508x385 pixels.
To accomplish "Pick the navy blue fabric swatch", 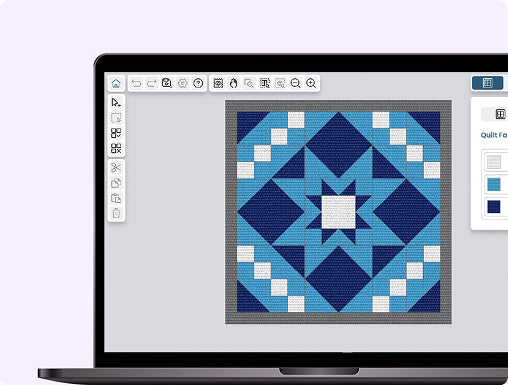I will pyautogui.click(x=494, y=207).
